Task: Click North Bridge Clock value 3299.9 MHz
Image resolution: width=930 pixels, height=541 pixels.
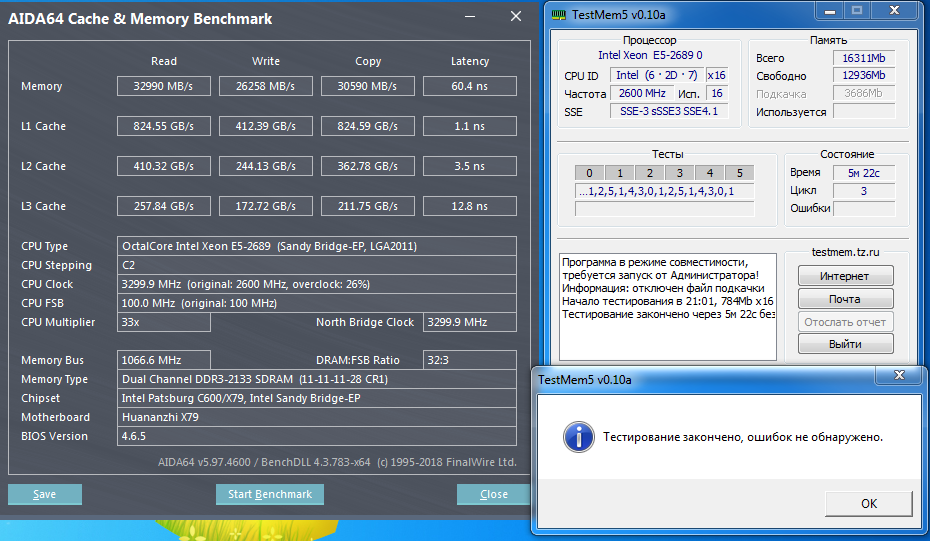Action: pyautogui.click(x=470, y=322)
